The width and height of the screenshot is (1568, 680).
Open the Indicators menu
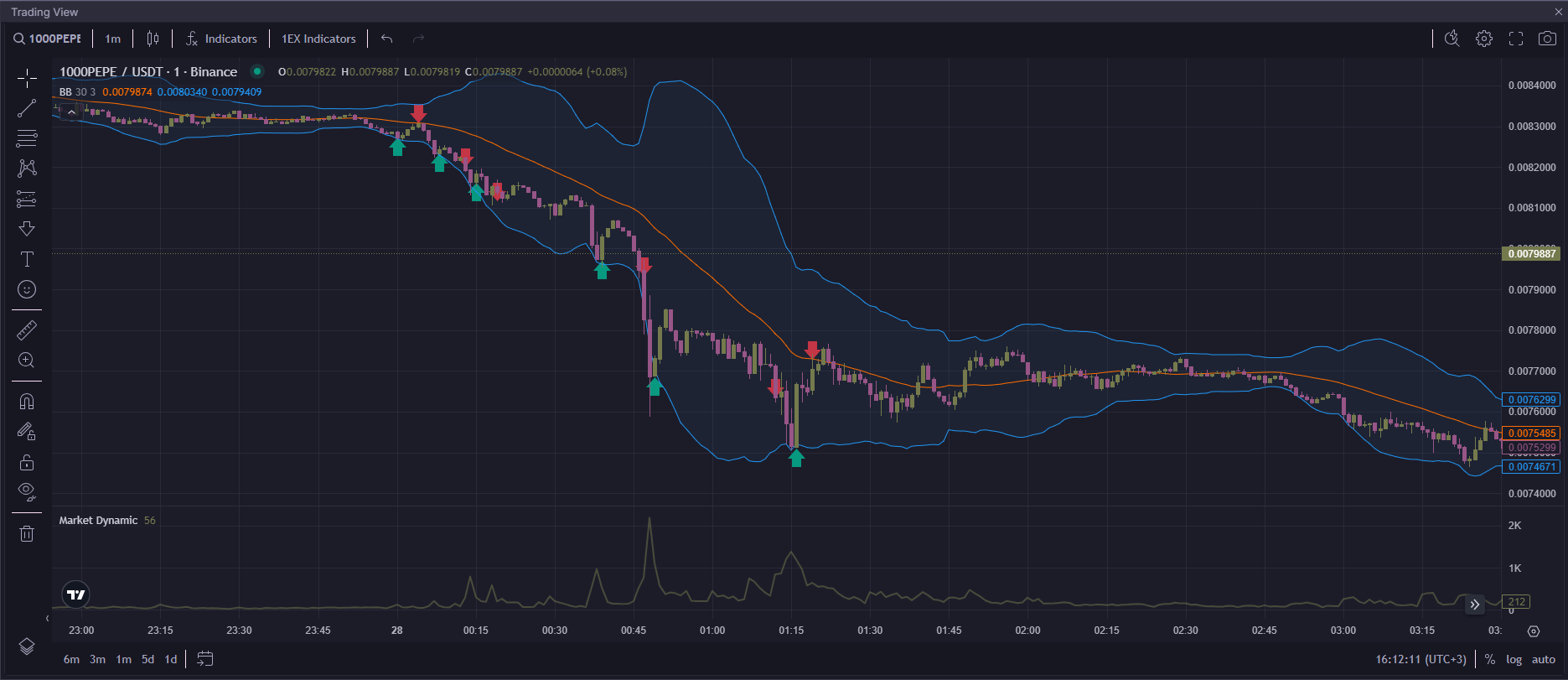click(x=221, y=39)
